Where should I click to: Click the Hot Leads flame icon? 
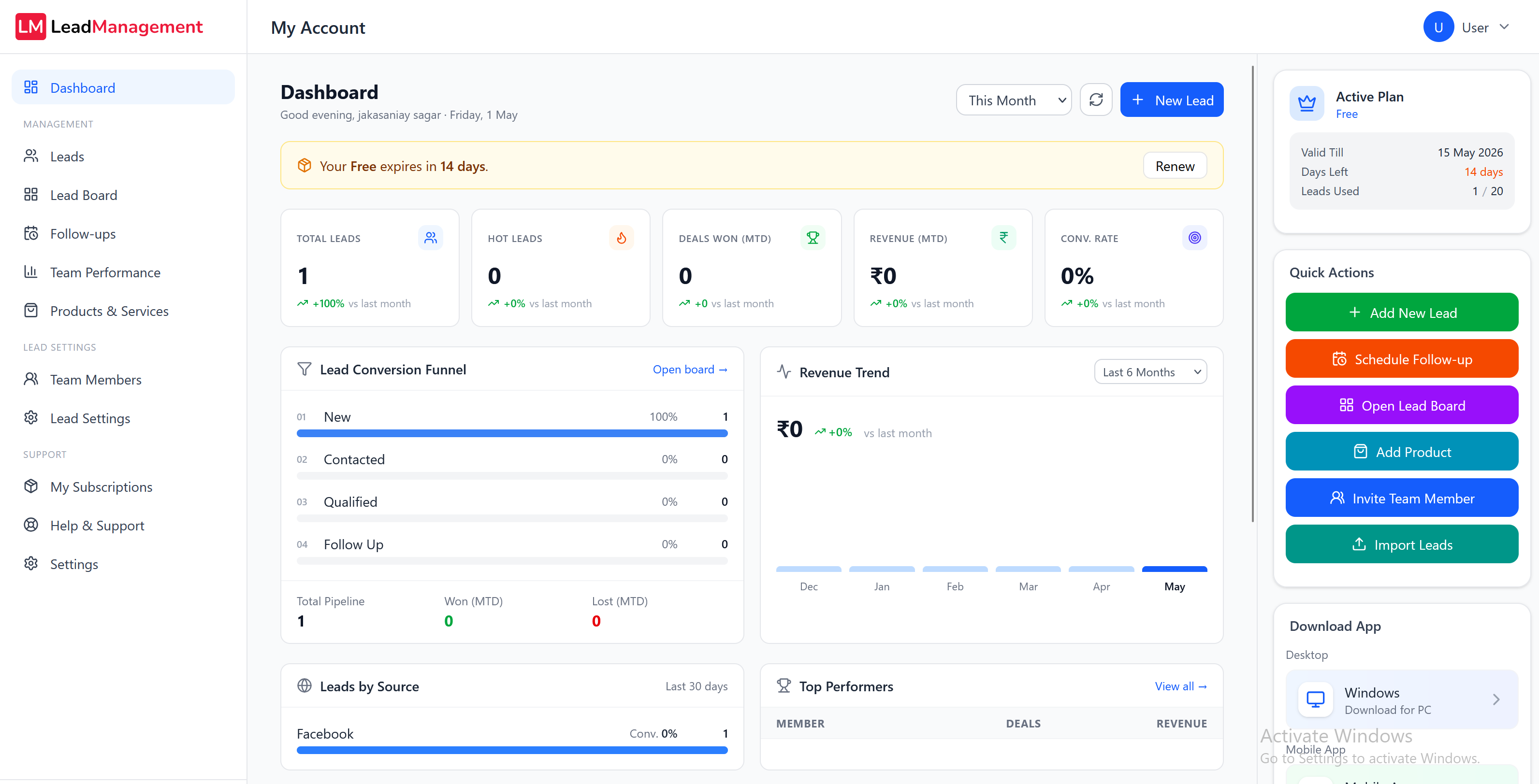pyautogui.click(x=621, y=238)
